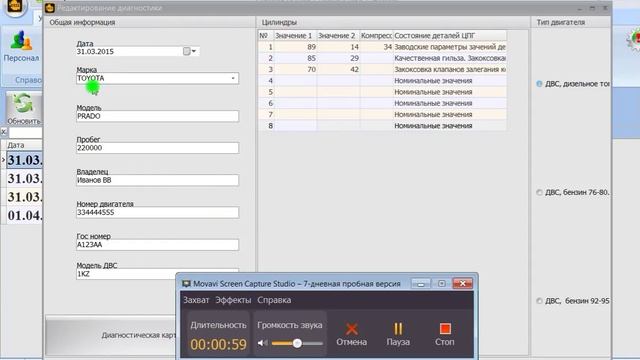Open the Захват menu in Movavi
Image resolution: width=640 pixels, height=360 pixels.
coord(196,300)
